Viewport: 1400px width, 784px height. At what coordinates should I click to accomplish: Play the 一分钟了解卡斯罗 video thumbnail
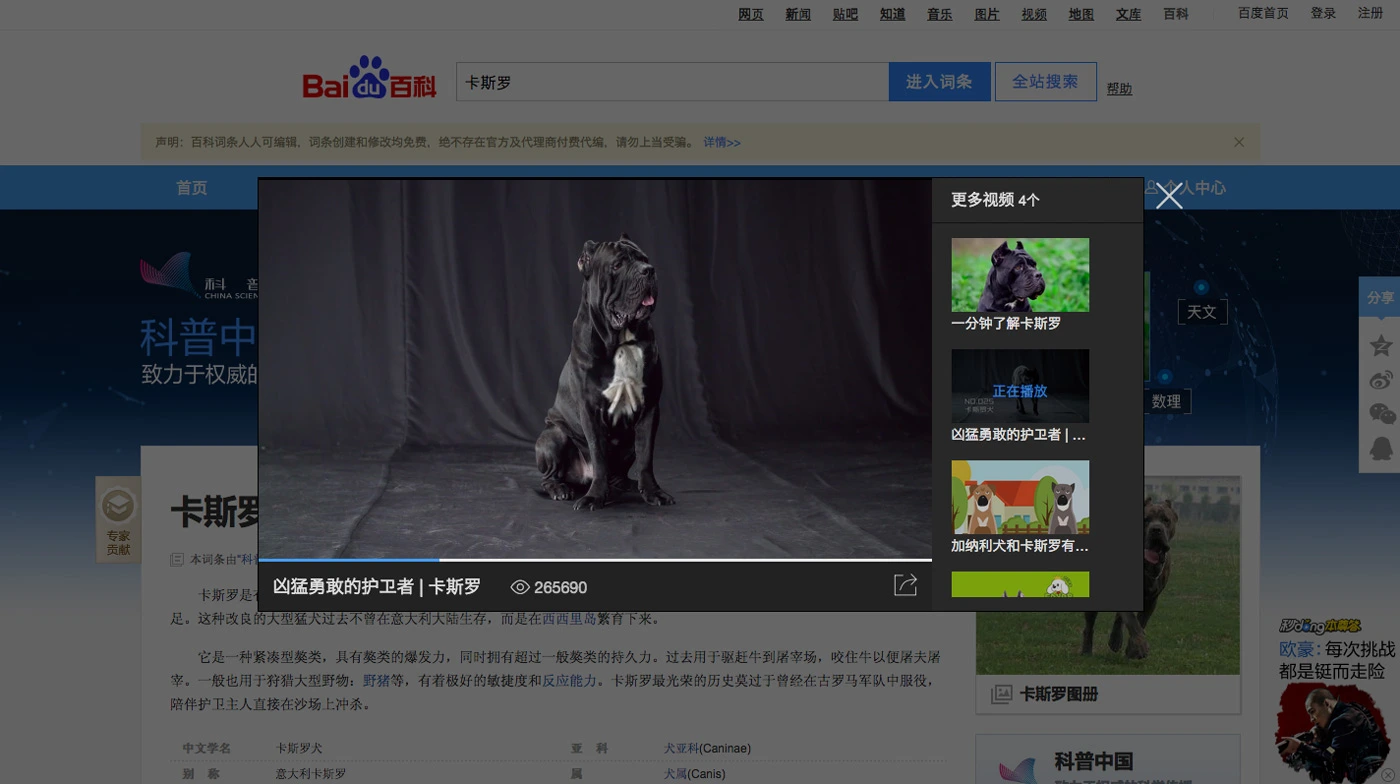click(1019, 273)
